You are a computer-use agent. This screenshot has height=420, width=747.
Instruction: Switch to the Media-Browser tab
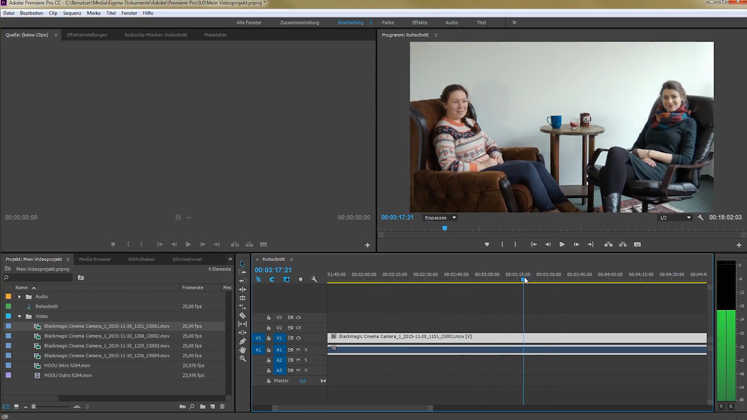click(96, 259)
